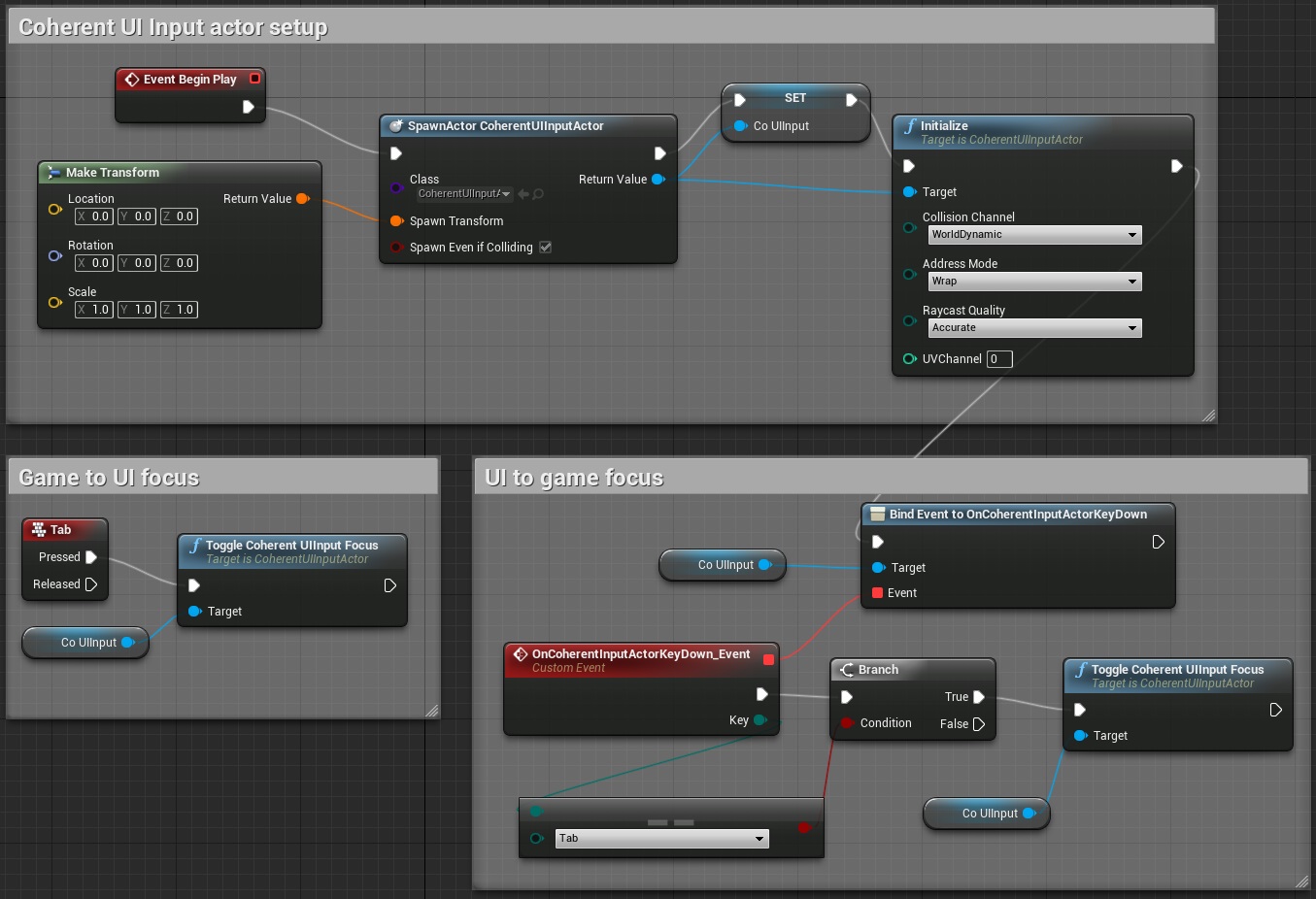Select the Make Transform node title
Image resolution: width=1316 pixels, height=899 pixels.
click(113, 173)
